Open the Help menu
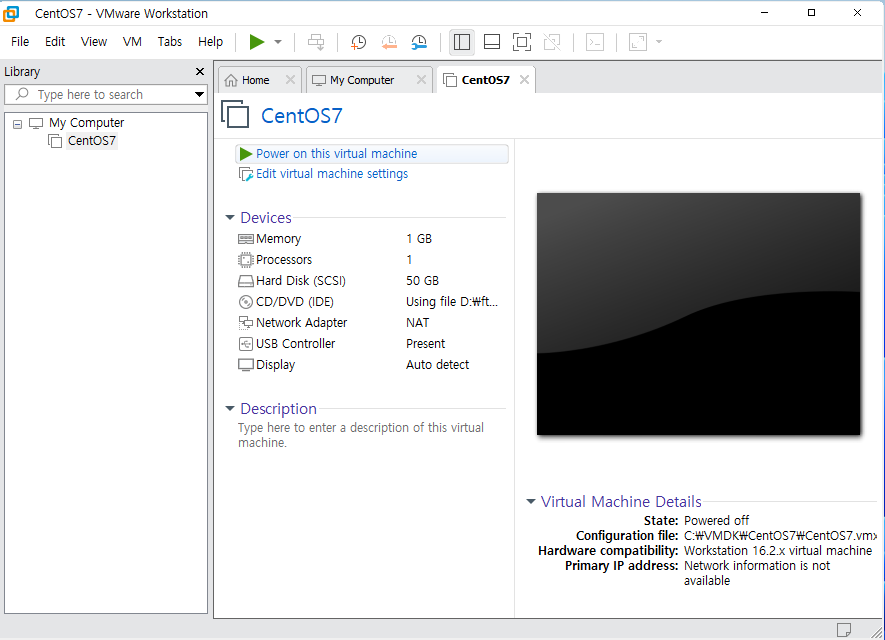 coord(210,42)
